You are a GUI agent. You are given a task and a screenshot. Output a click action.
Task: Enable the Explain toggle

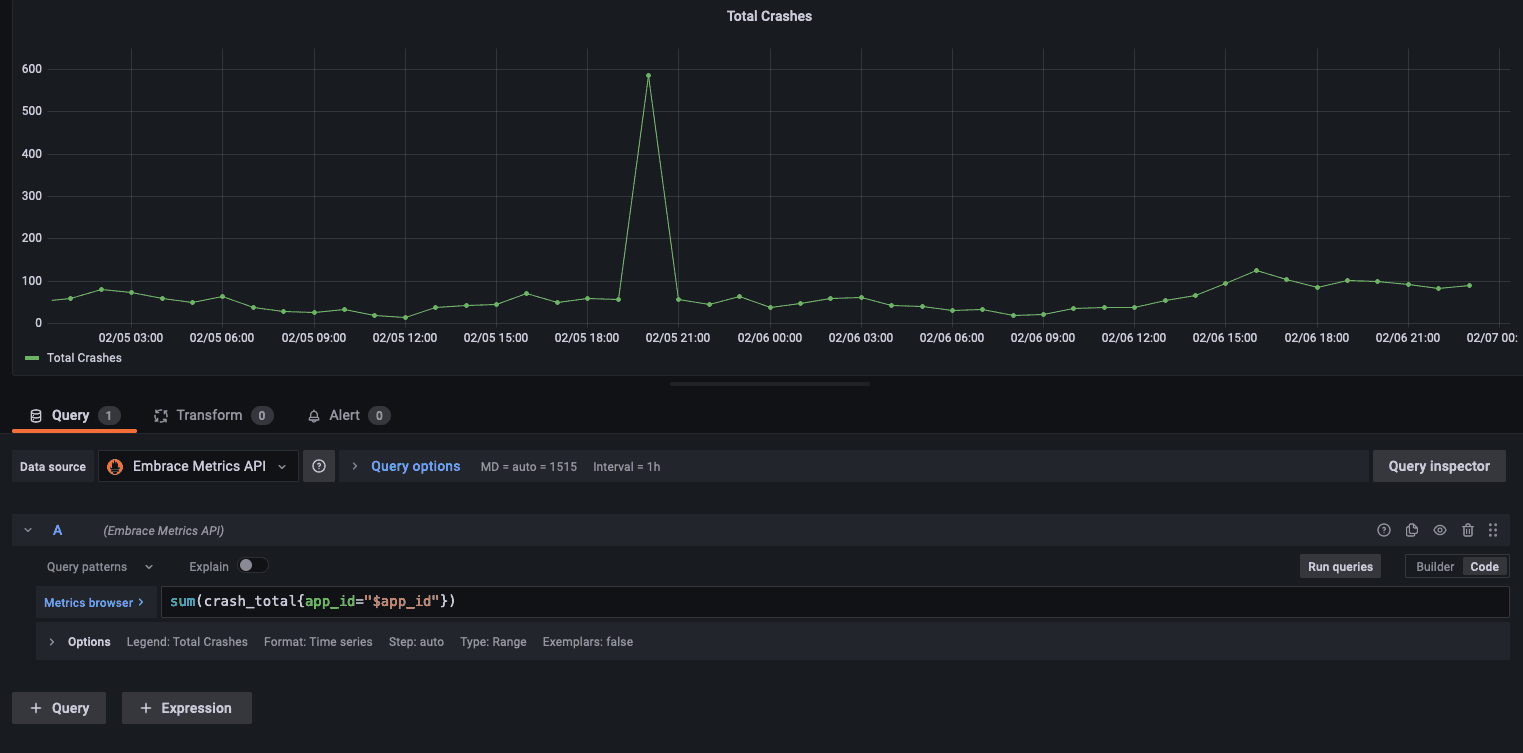[253, 565]
